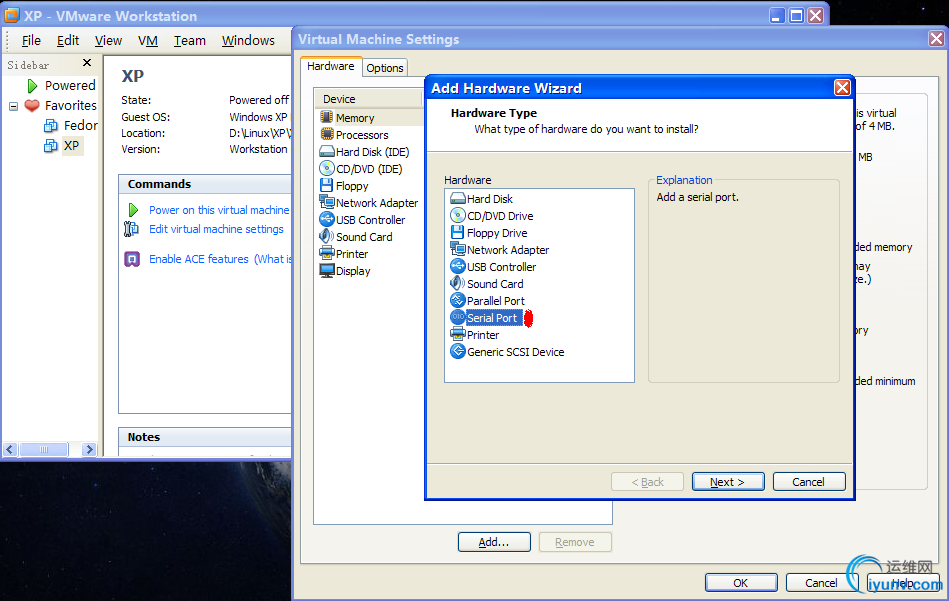Select USB Controller icon in wizard list
949x601 pixels.
[458, 266]
